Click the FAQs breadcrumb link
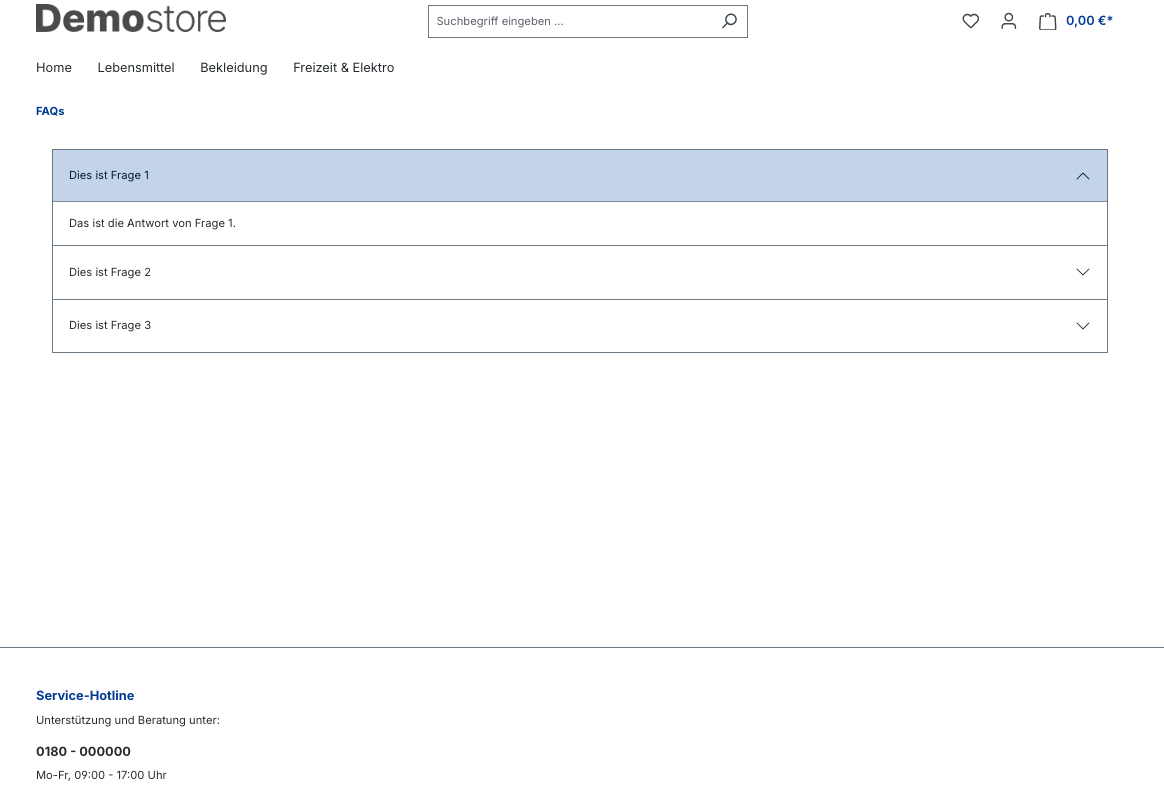The width and height of the screenshot is (1164, 800). 50,111
